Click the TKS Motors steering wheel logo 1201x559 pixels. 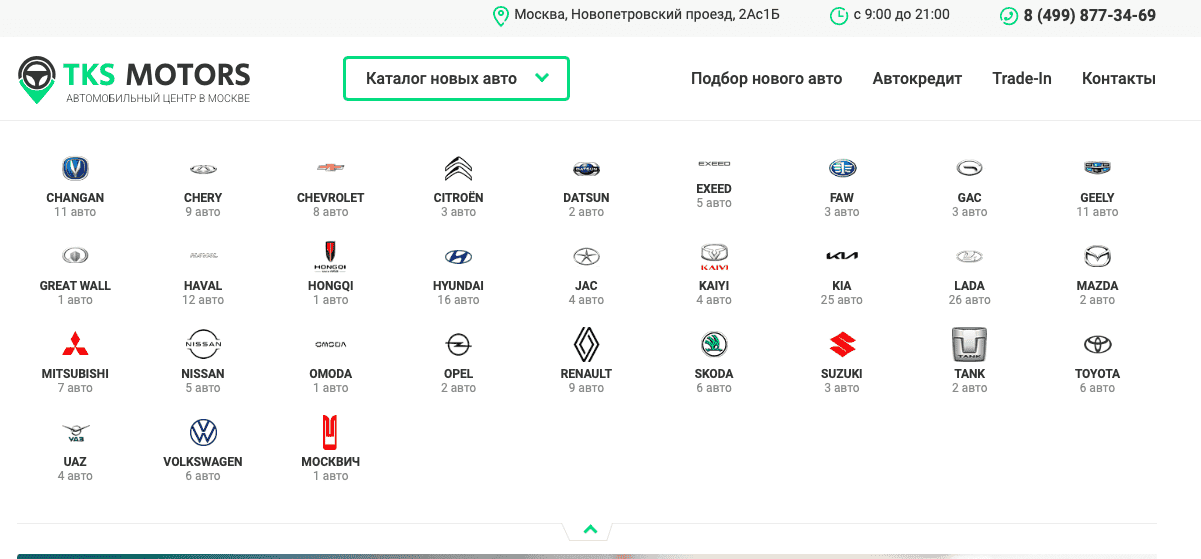(37, 79)
